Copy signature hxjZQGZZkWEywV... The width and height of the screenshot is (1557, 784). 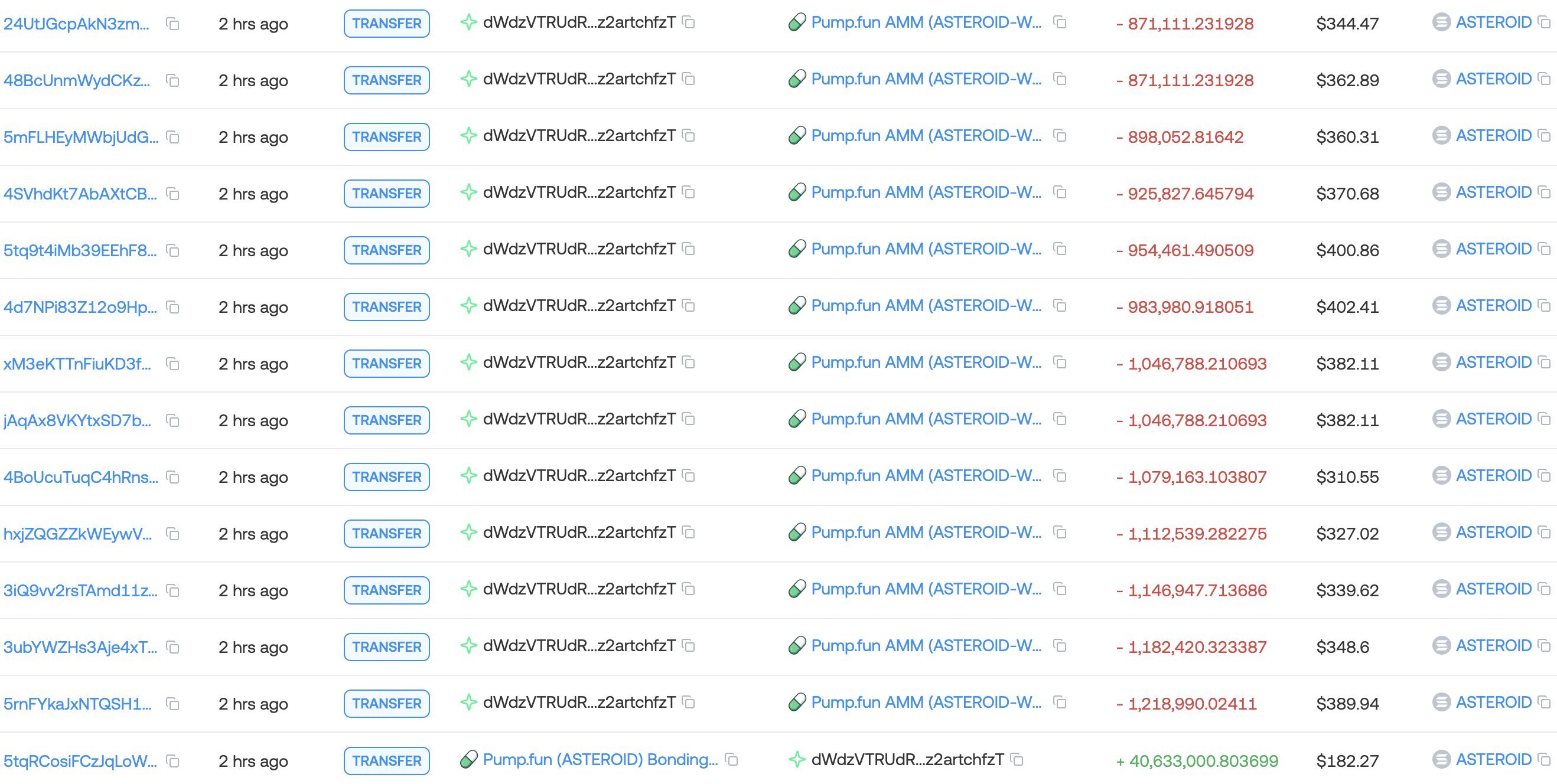173,534
